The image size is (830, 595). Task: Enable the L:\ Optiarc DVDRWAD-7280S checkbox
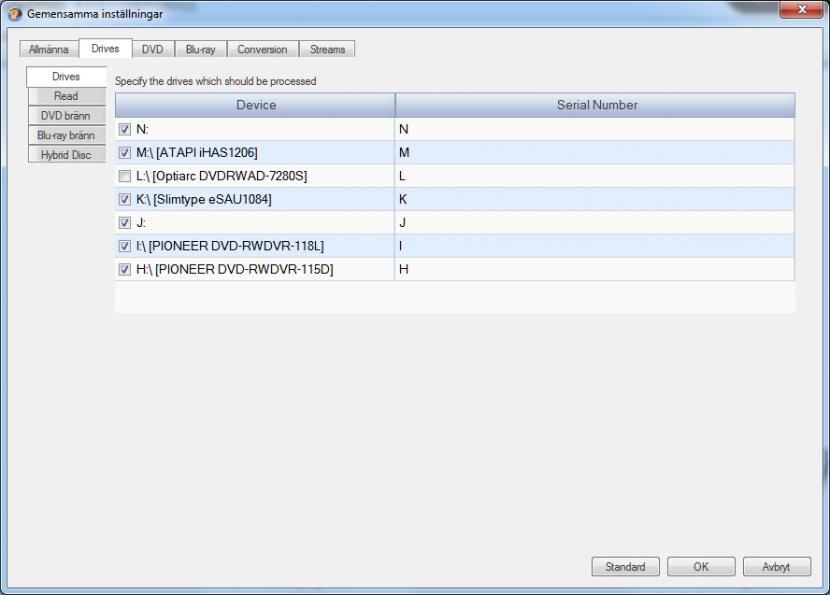(124, 176)
